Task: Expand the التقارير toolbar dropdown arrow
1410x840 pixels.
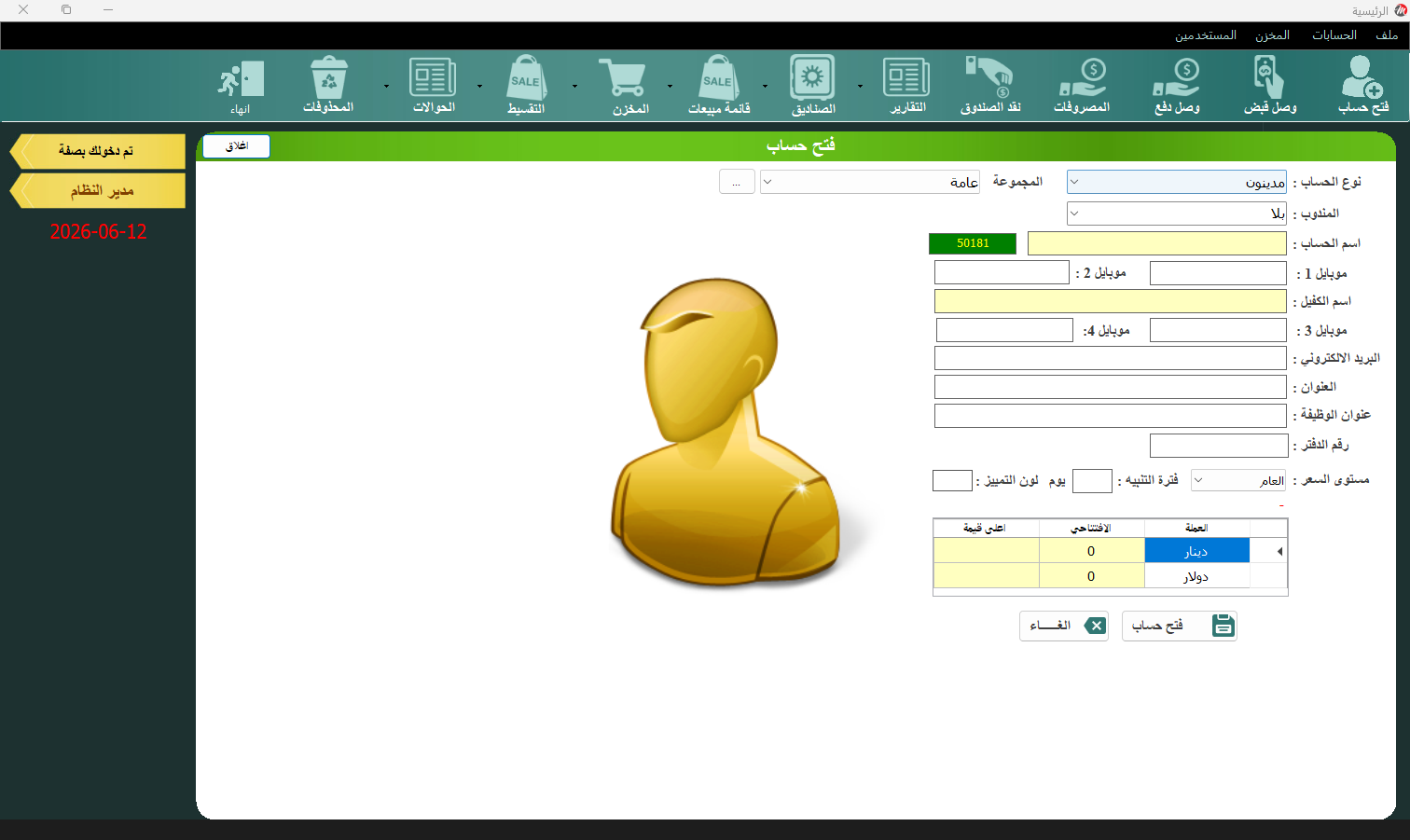Action: (x=860, y=86)
